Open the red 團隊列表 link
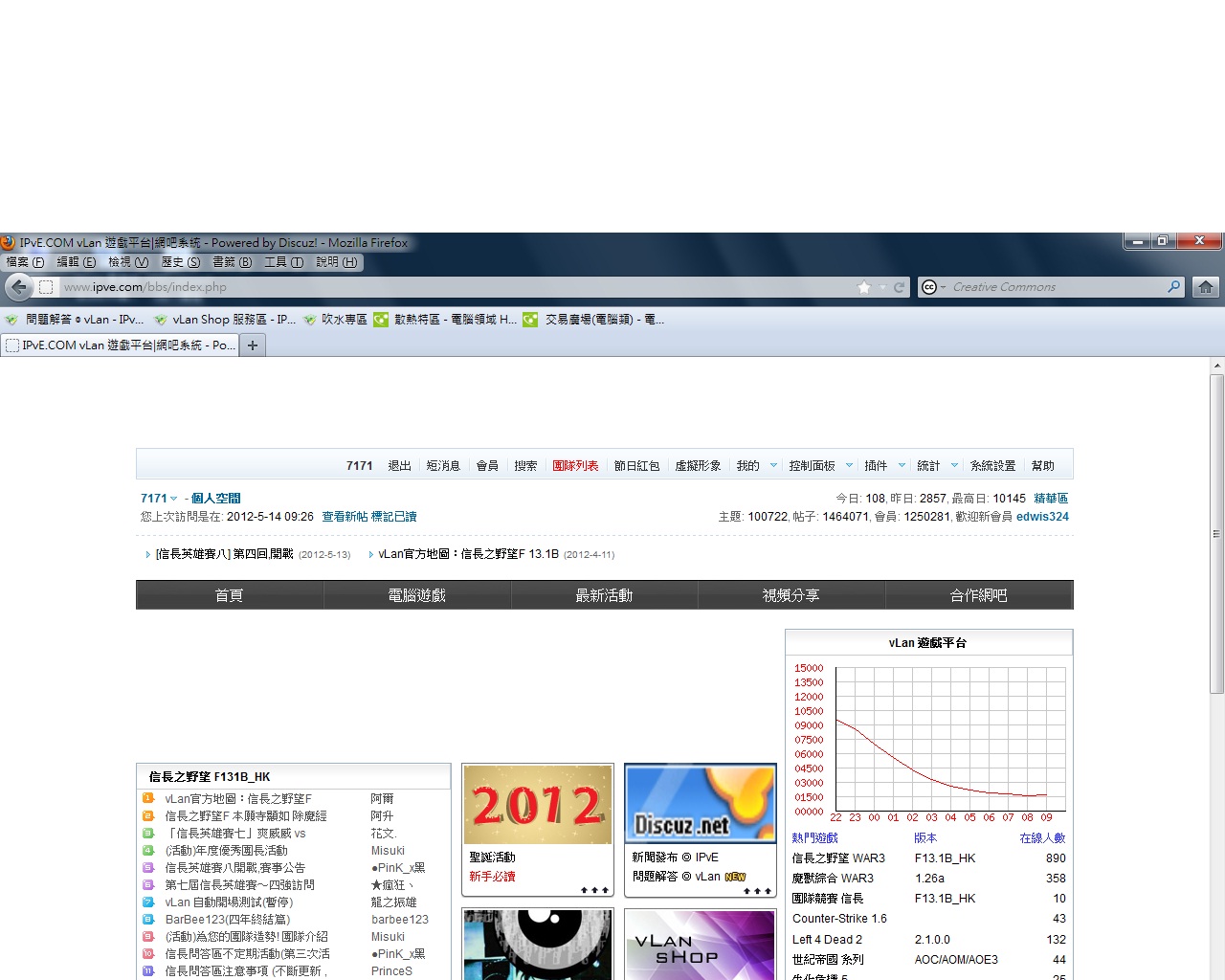Image resolution: width=1225 pixels, height=980 pixels. [575, 466]
